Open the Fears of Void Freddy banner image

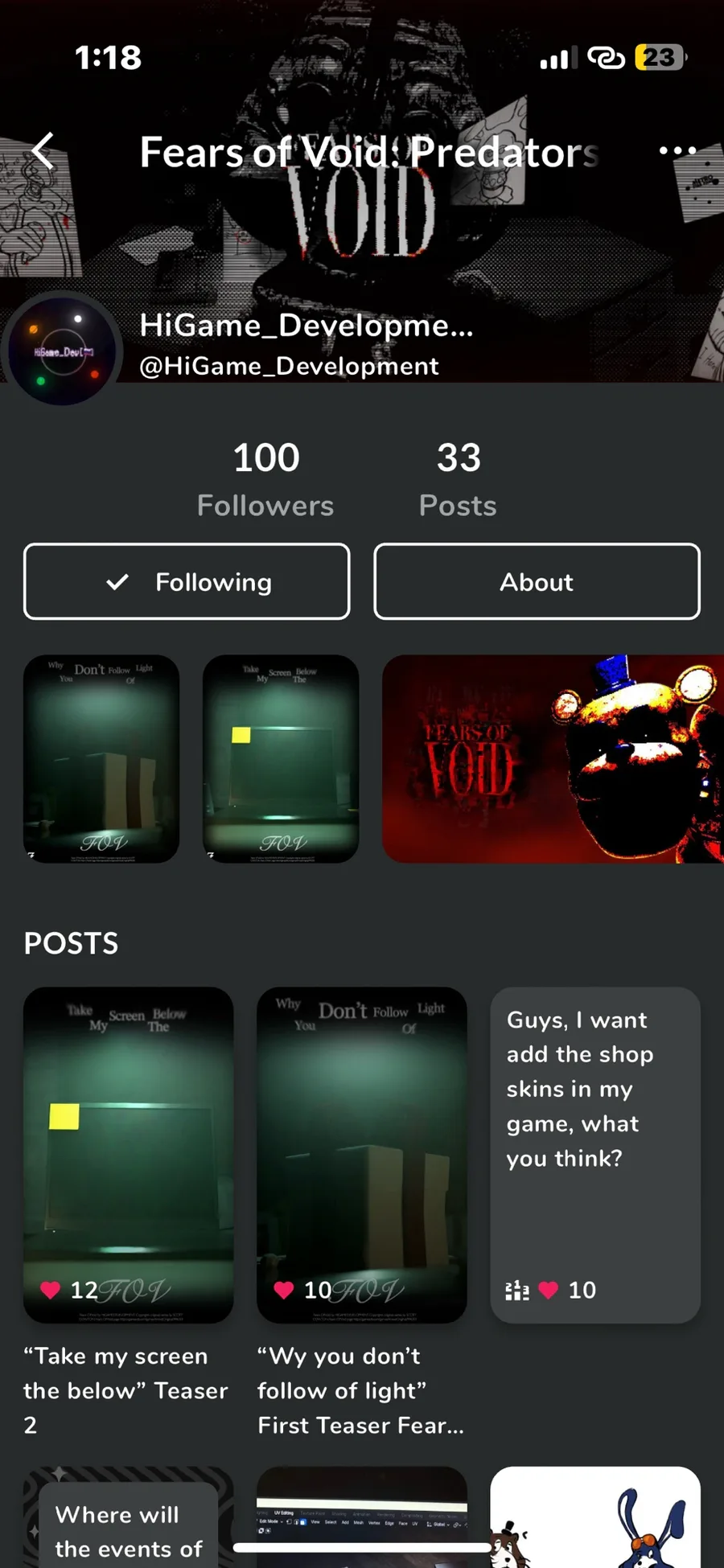tap(553, 758)
